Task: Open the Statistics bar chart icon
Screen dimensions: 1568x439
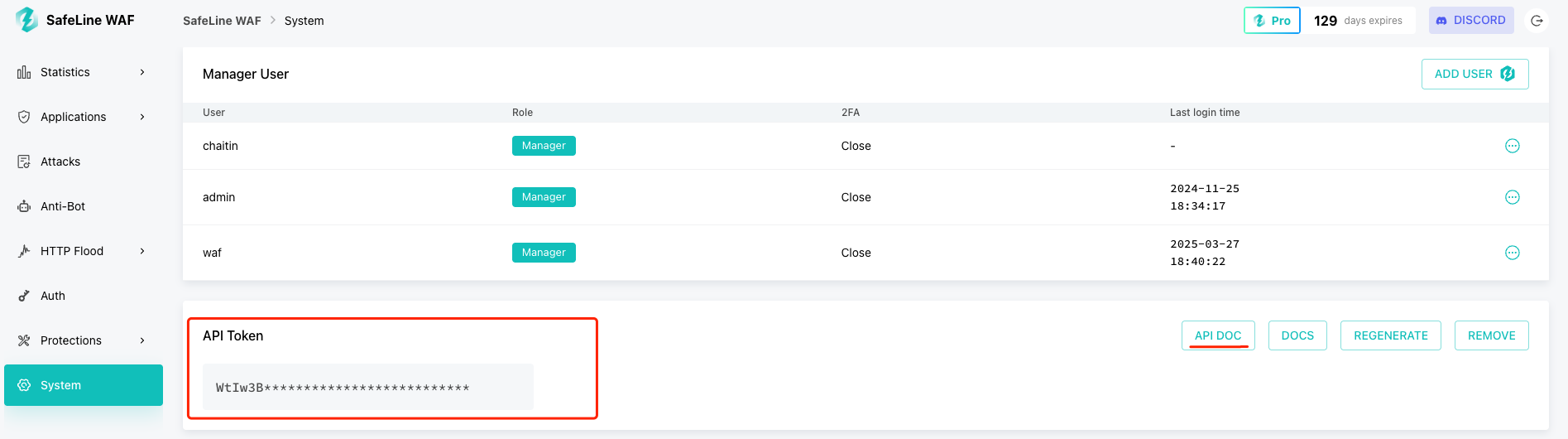Action: point(24,72)
